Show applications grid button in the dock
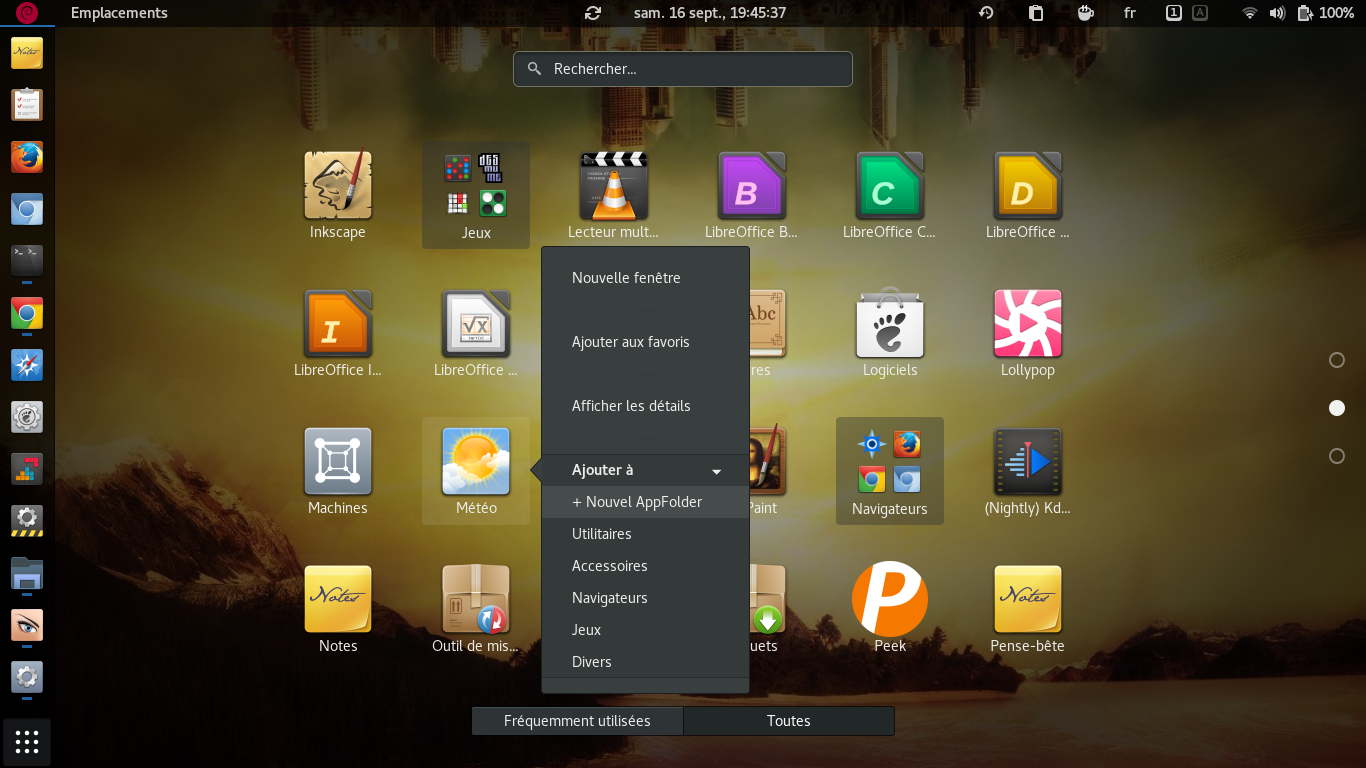1366x768 pixels. click(27, 742)
